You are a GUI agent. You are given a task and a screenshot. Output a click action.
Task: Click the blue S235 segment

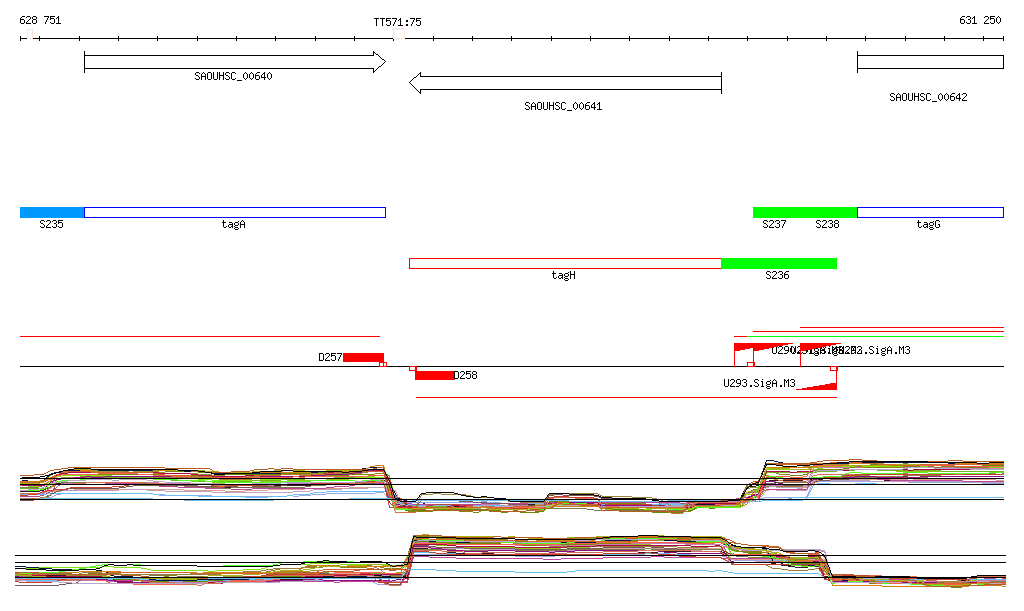pos(52,212)
